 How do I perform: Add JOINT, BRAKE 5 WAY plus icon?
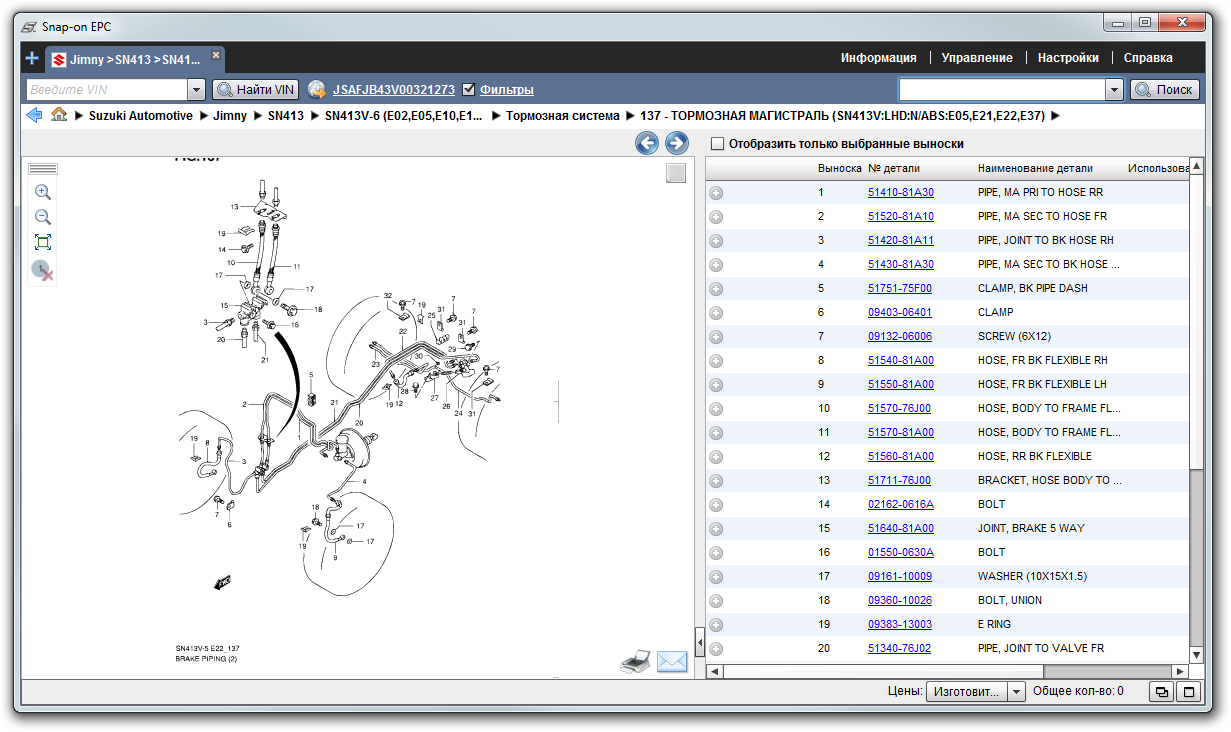click(x=716, y=529)
